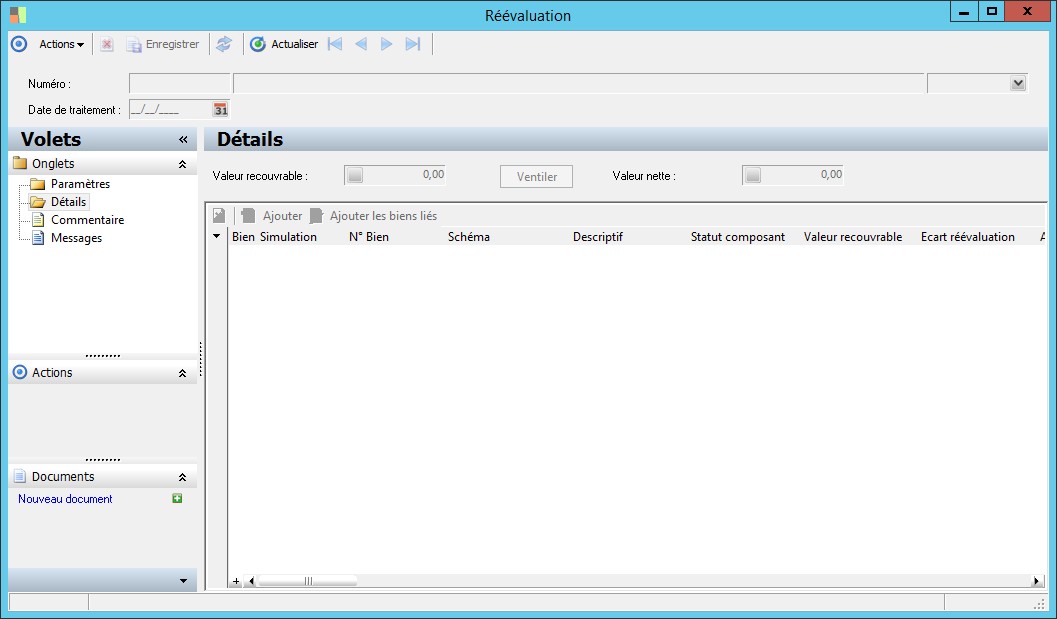Toggle the Valeur recouvrable checkbox
Image resolution: width=1057 pixels, height=619 pixels.
click(355, 175)
